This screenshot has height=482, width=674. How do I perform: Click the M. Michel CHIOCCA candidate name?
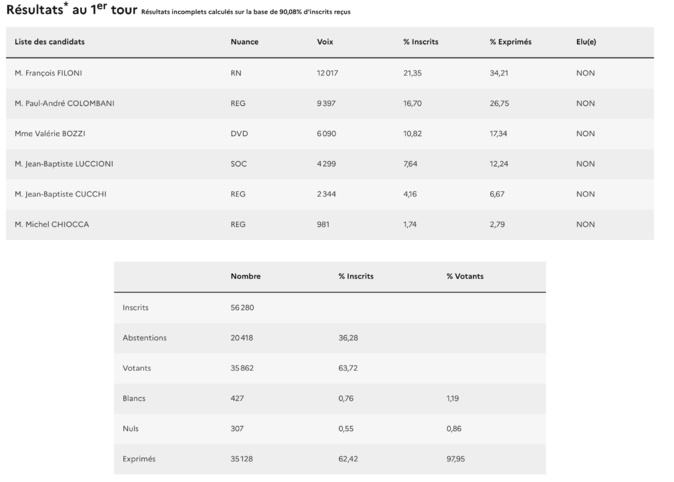[x=52, y=224]
